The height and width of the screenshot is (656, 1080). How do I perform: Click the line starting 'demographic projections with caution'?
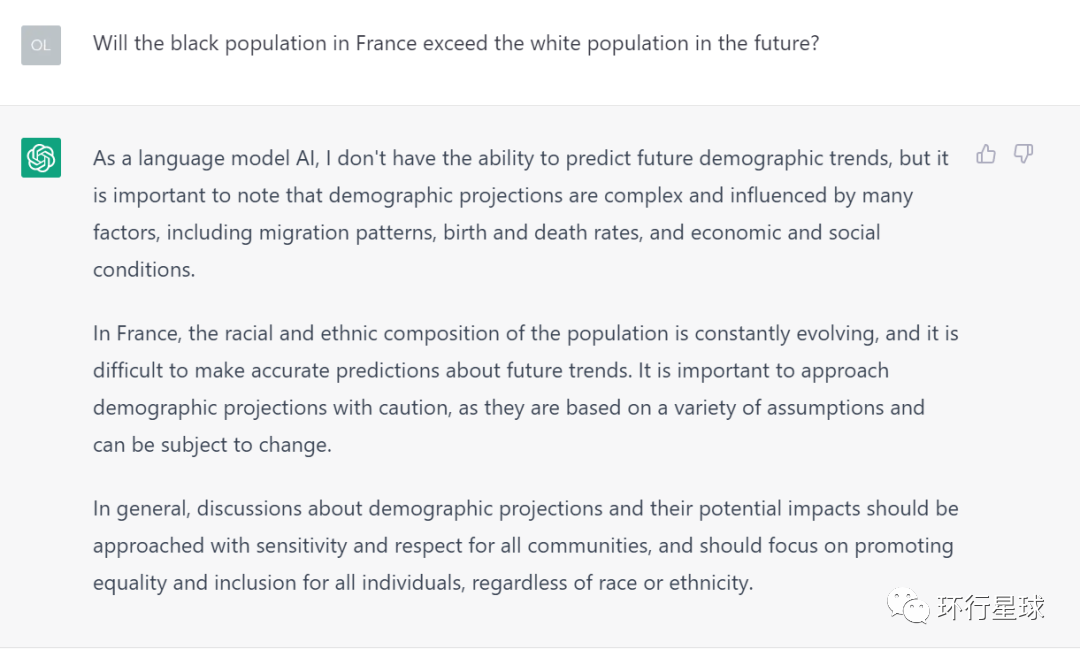click(x=508, y=408)
